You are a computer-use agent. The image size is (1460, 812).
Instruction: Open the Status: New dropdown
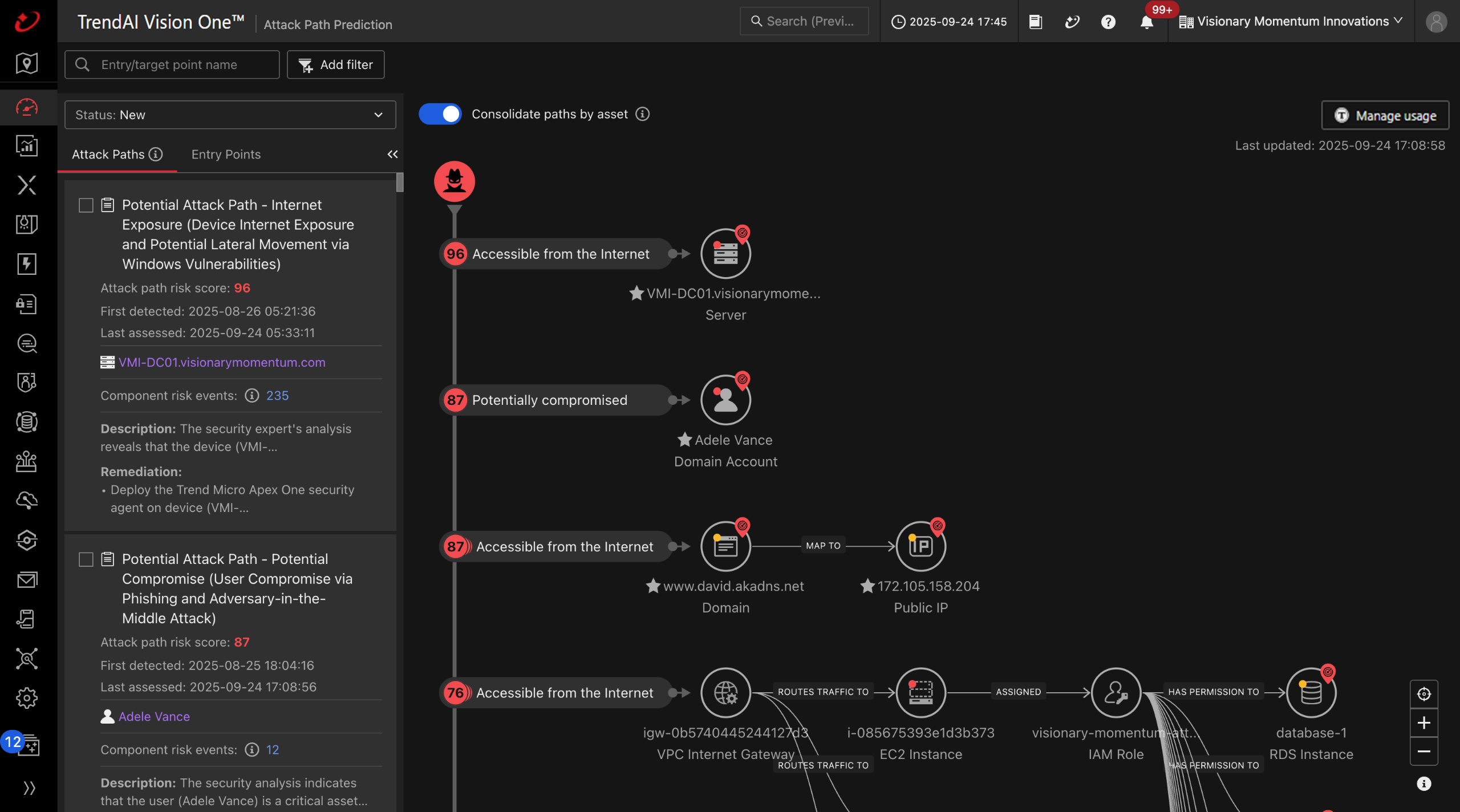[230, 115]
